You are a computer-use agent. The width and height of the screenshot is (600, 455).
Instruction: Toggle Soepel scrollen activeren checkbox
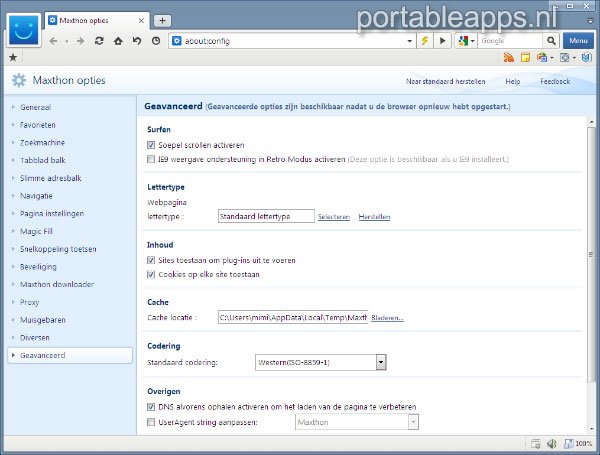[151, 145]
